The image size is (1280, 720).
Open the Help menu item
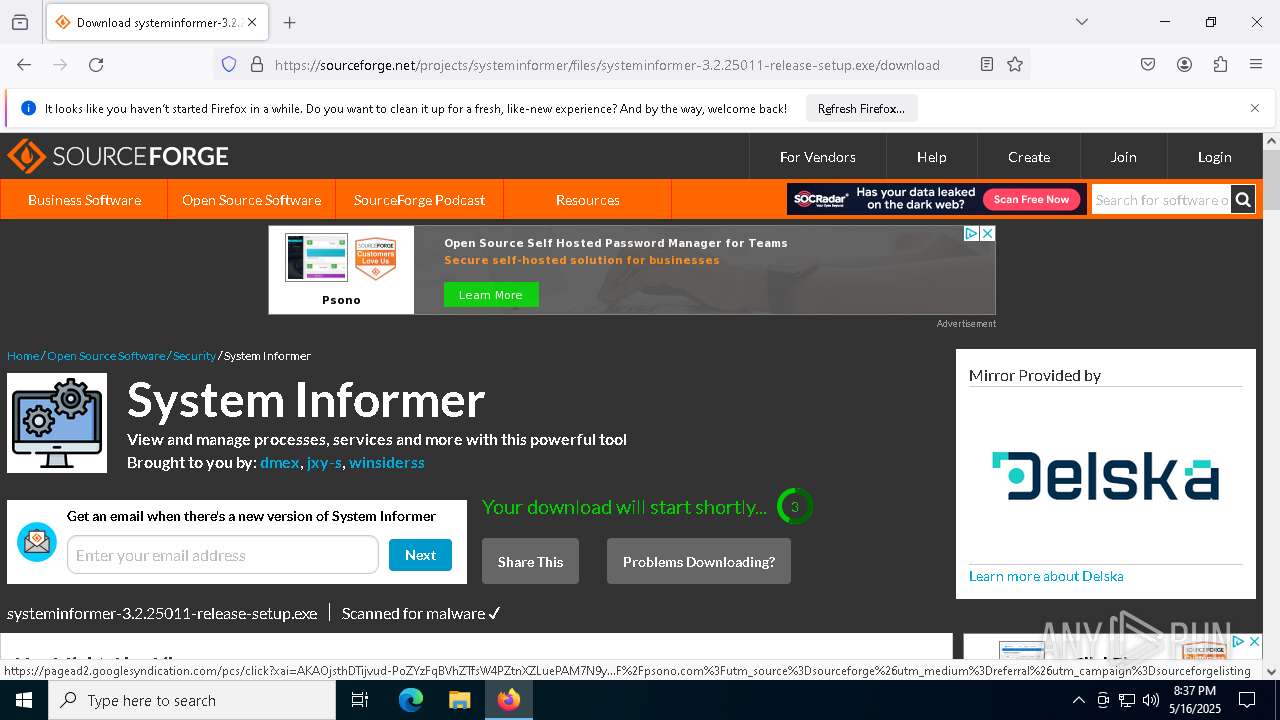932,157
